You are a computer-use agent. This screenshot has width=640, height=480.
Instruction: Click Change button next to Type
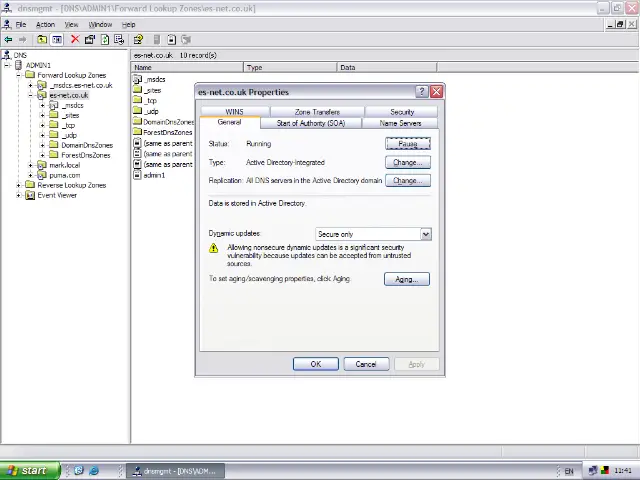tap(408, 162)
